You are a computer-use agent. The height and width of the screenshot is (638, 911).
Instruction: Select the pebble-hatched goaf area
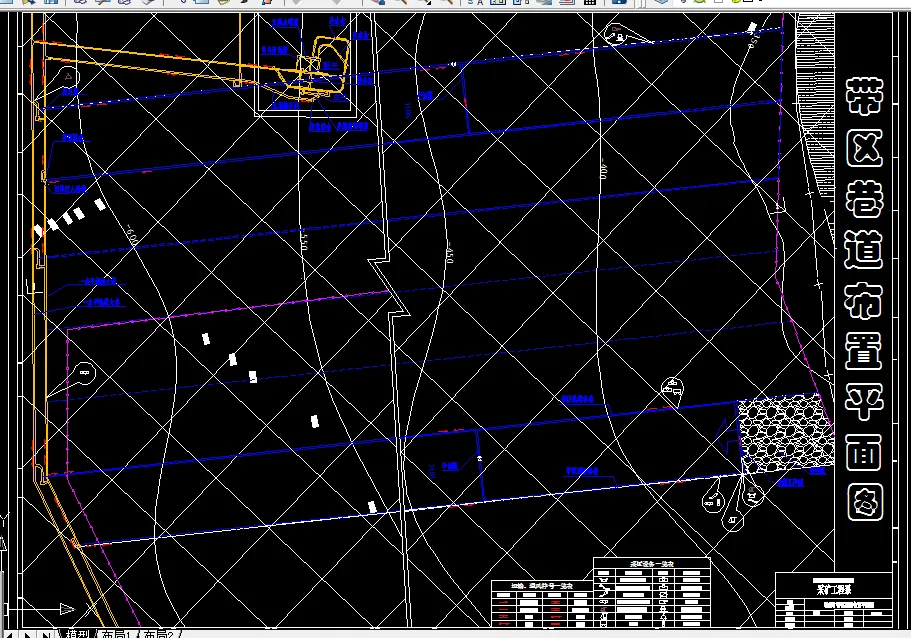[786, 432]
